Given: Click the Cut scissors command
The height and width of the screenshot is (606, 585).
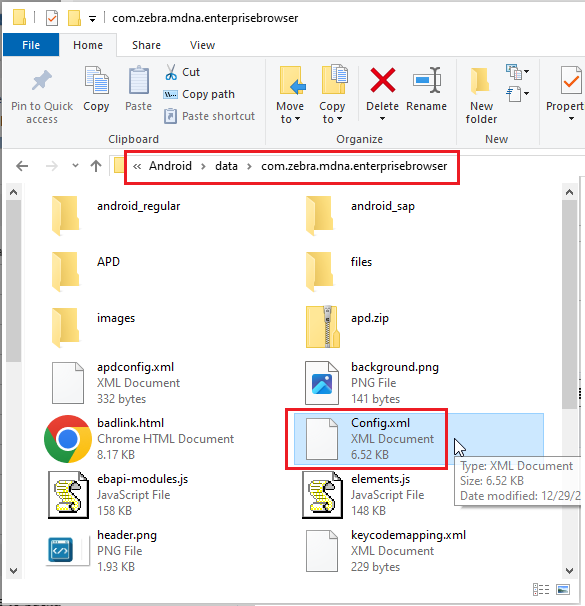Looking at the screenshot, I should click(x=182, y=72).
